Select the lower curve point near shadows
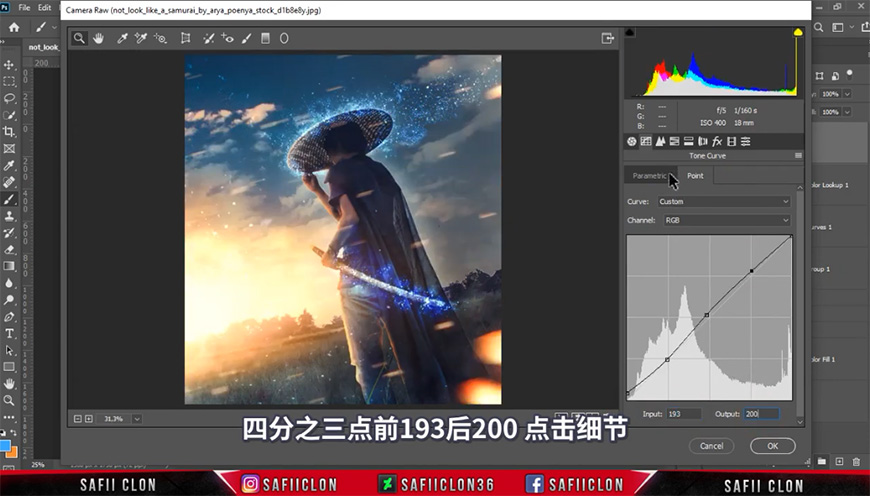Screen dimensions: 870x496 pyautogui.click(x=667, y=360)
